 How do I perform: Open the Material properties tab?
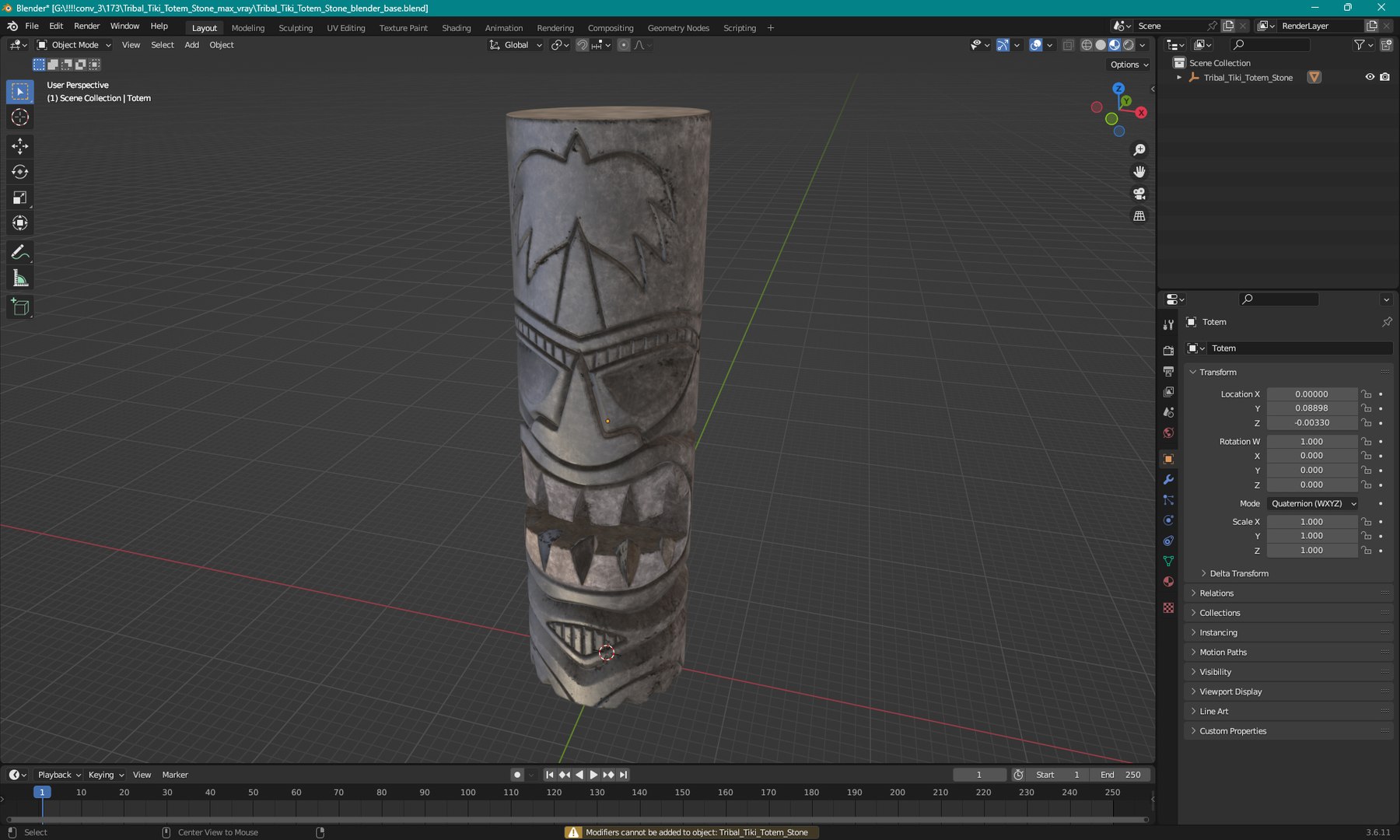point(1168,581)
